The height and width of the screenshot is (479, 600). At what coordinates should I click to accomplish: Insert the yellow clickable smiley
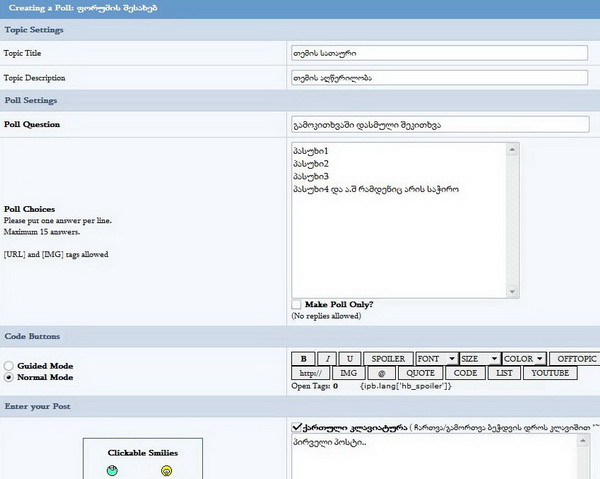click(x=166, y=471)
